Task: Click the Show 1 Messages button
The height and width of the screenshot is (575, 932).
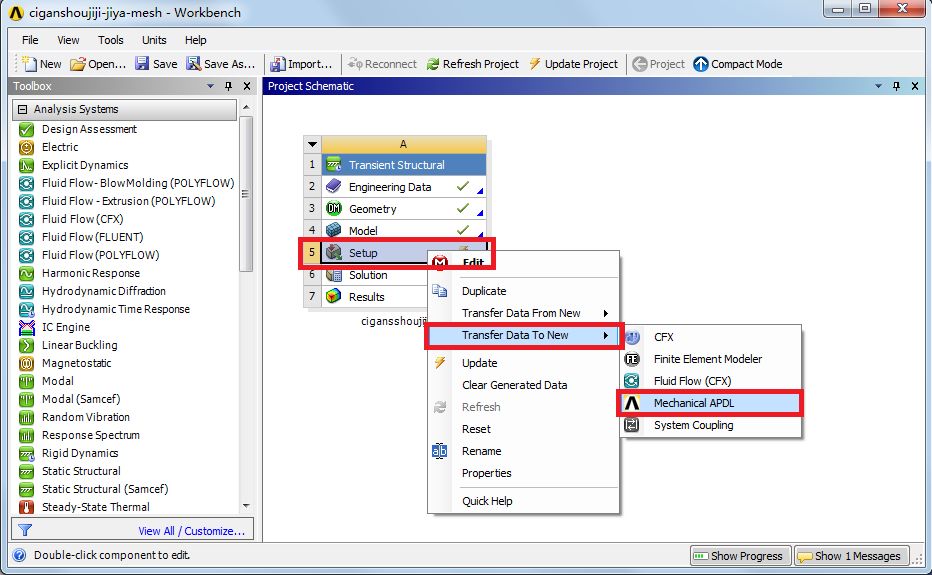Action: click(x=851, y=556)
